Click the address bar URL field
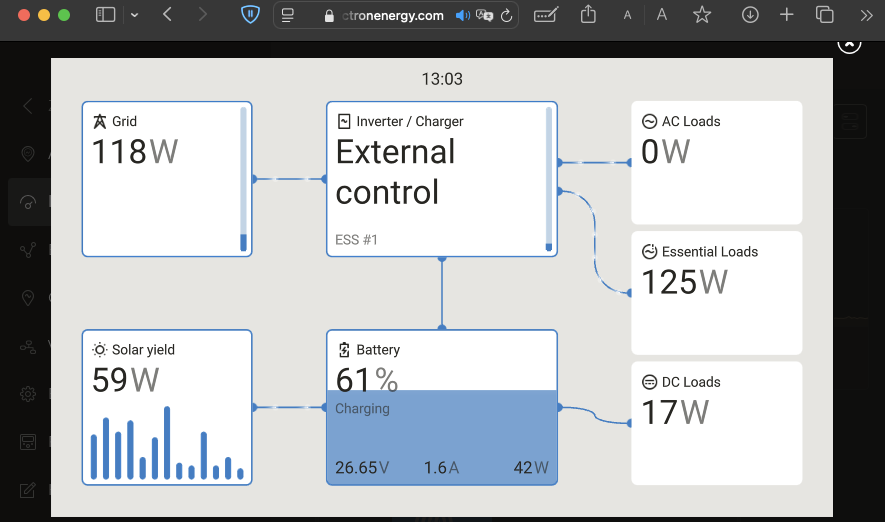 pyautogui.click(x=392, y=16)
